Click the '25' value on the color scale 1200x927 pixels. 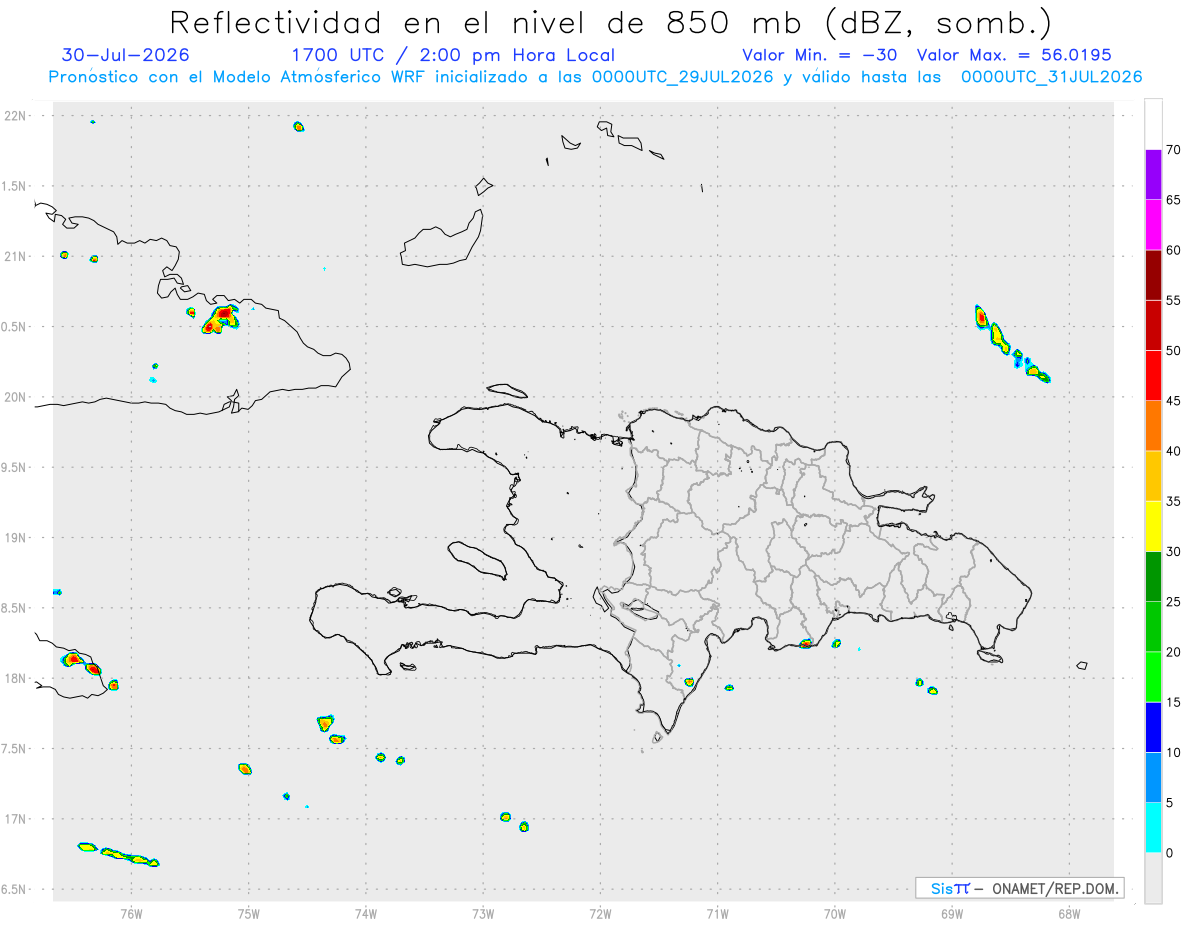(1173, 602)
